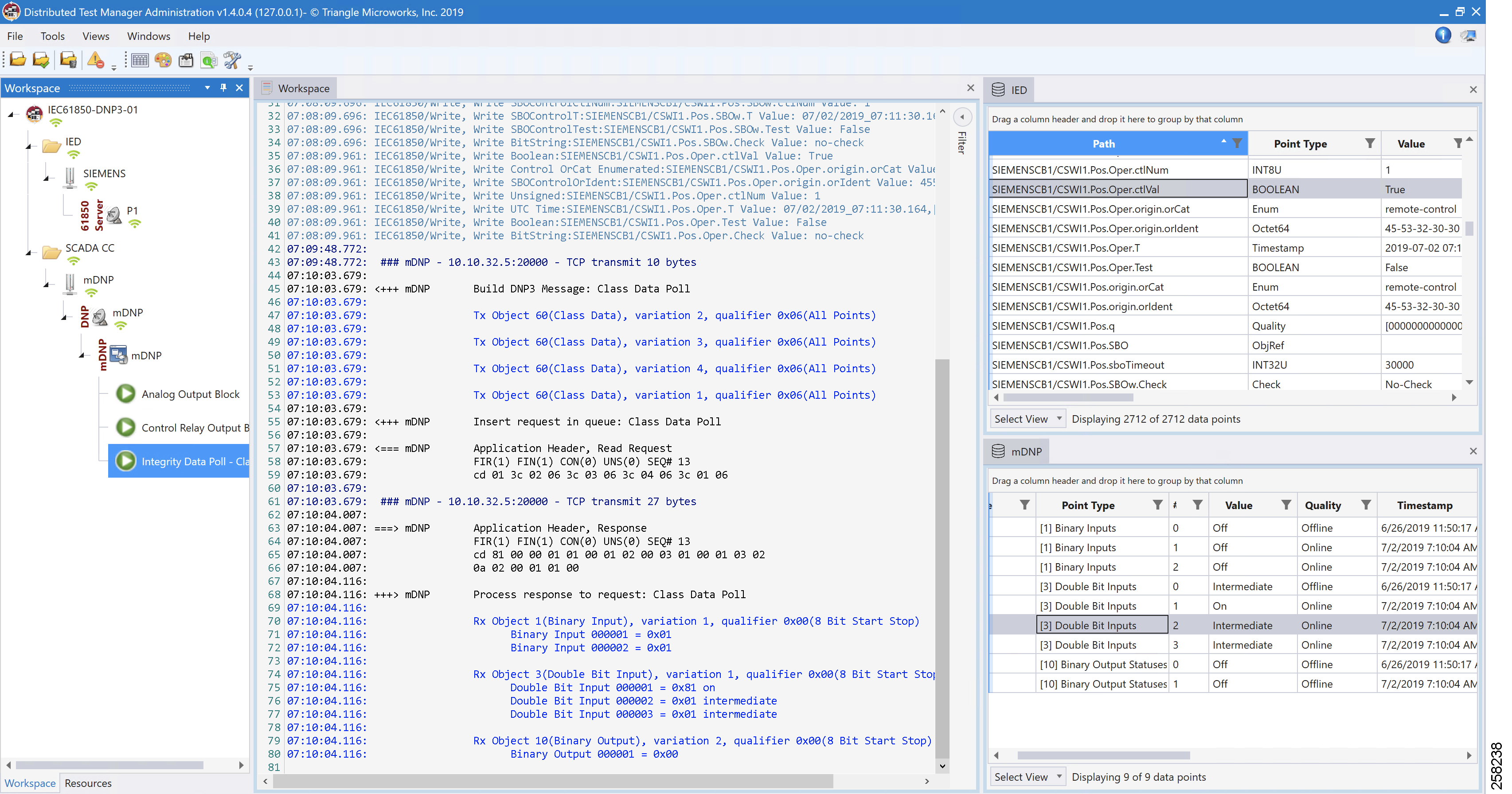Click the 61850 Server P1 icon
The height and width of the screenshot is (794, 1512).
[x=114, y=215]
